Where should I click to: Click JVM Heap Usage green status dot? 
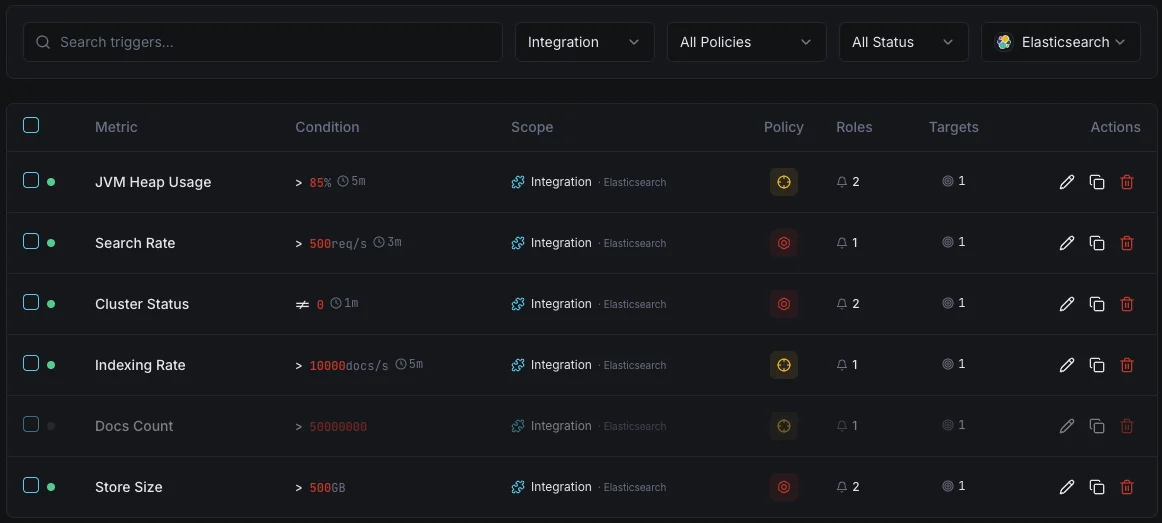tap(51, 182)
